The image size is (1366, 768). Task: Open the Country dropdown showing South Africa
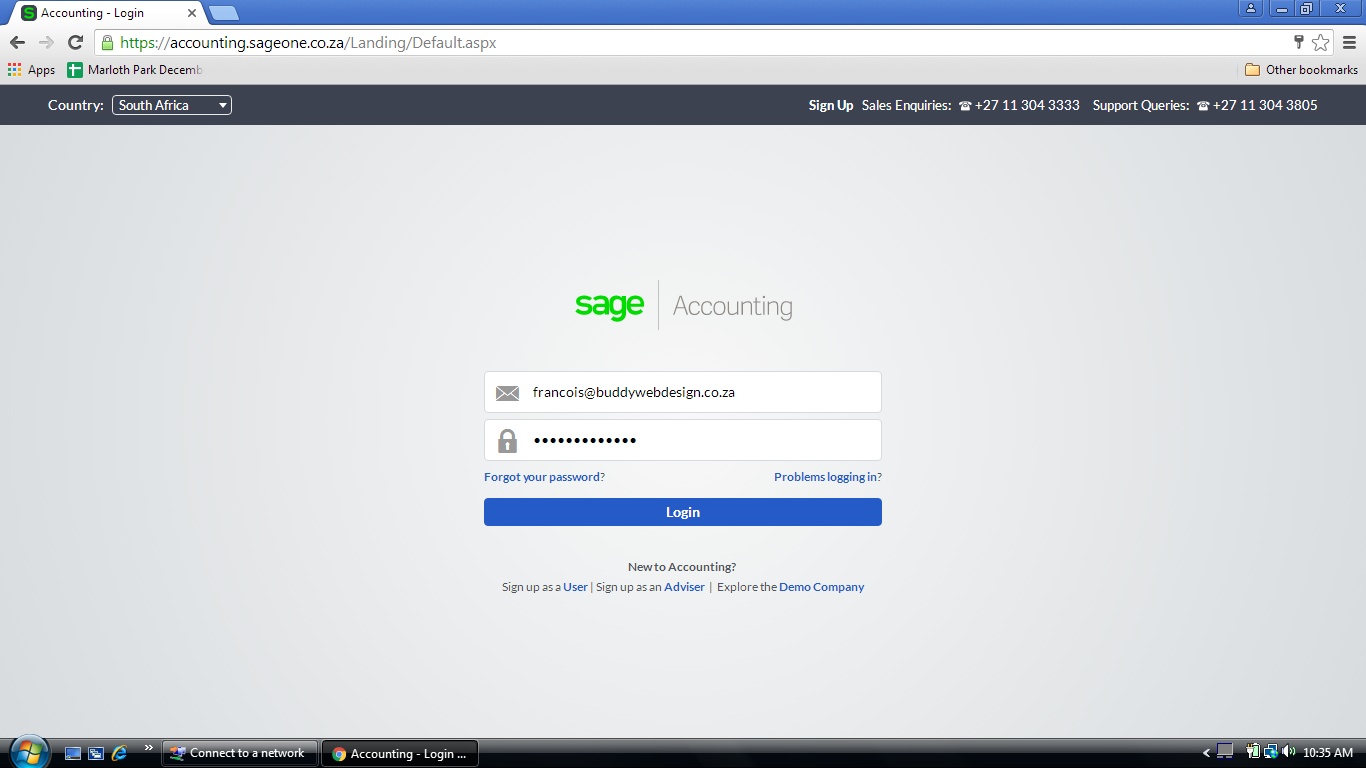172,105
